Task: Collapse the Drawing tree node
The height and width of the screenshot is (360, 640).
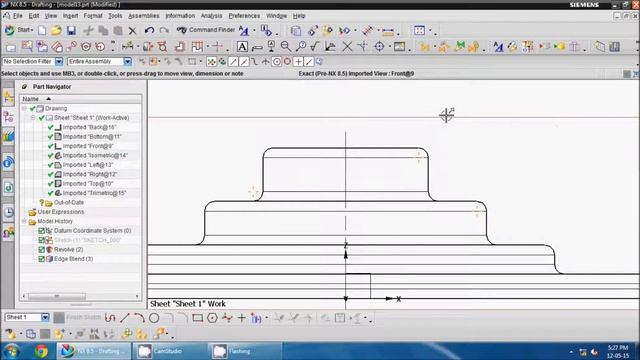Action: [24, 109]
